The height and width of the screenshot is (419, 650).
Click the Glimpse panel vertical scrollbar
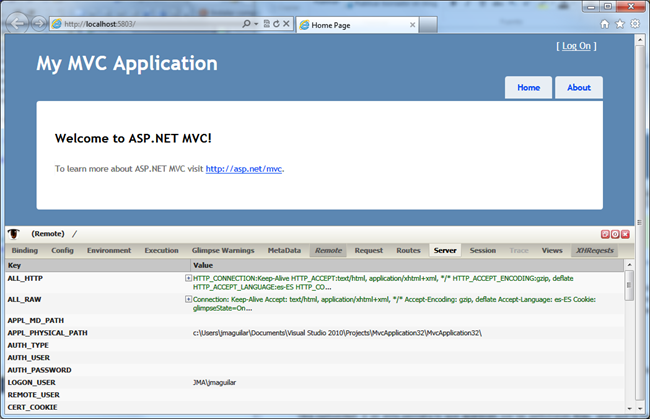(x=628, y=340)
